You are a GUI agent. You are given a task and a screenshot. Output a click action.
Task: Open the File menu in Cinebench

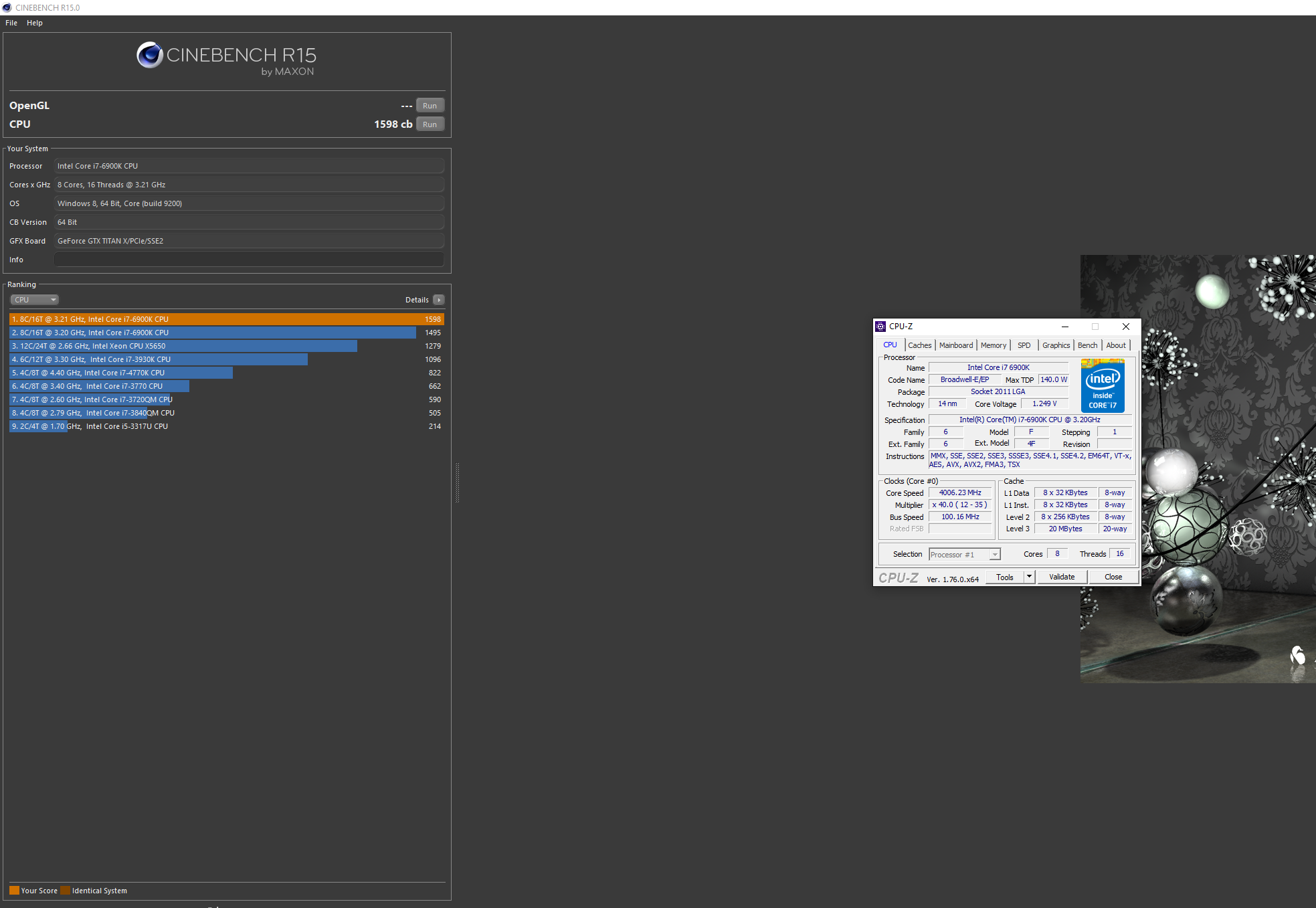(x=11, y=23)
